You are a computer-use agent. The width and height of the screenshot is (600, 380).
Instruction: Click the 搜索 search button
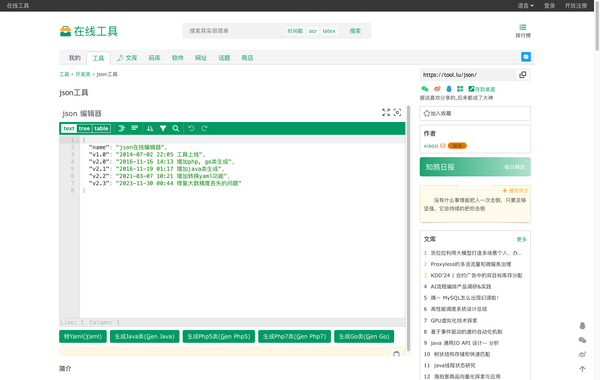tap(355, 31)
